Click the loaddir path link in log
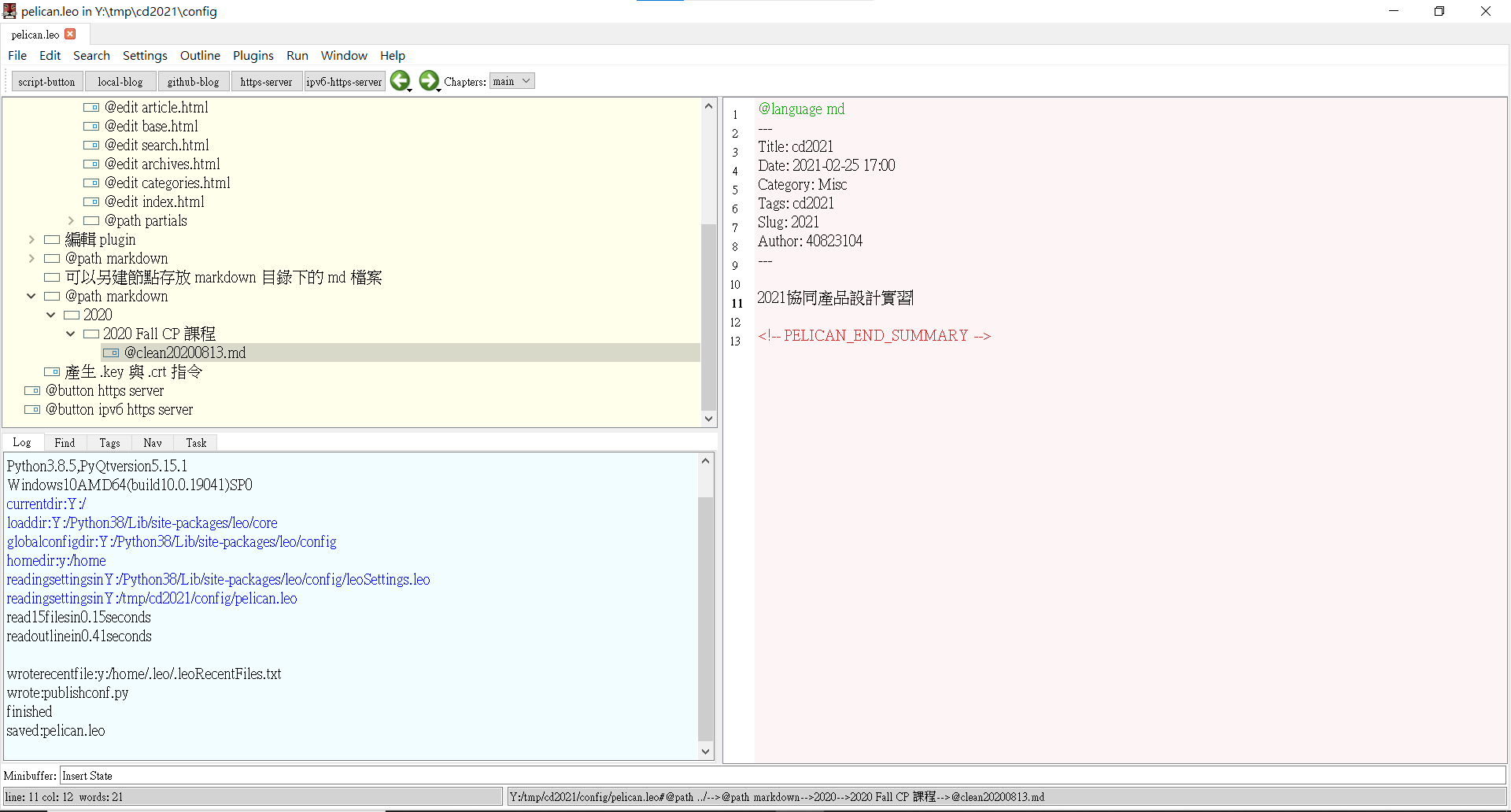1511x812 pixels. [x=142, y=522]
